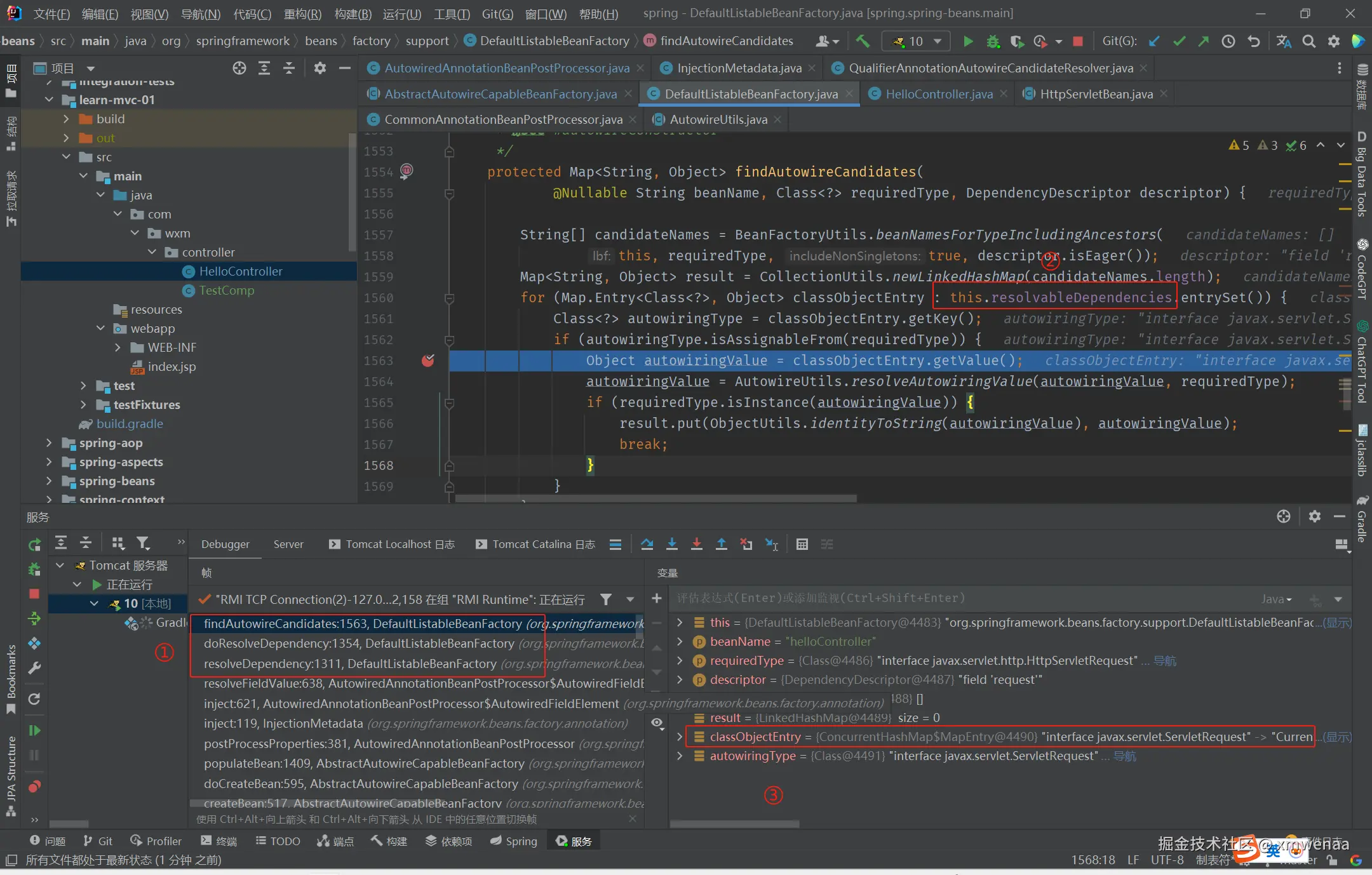
Task: Toggle view breakpoints double red circle icon
Action: [x=34, y=787]
